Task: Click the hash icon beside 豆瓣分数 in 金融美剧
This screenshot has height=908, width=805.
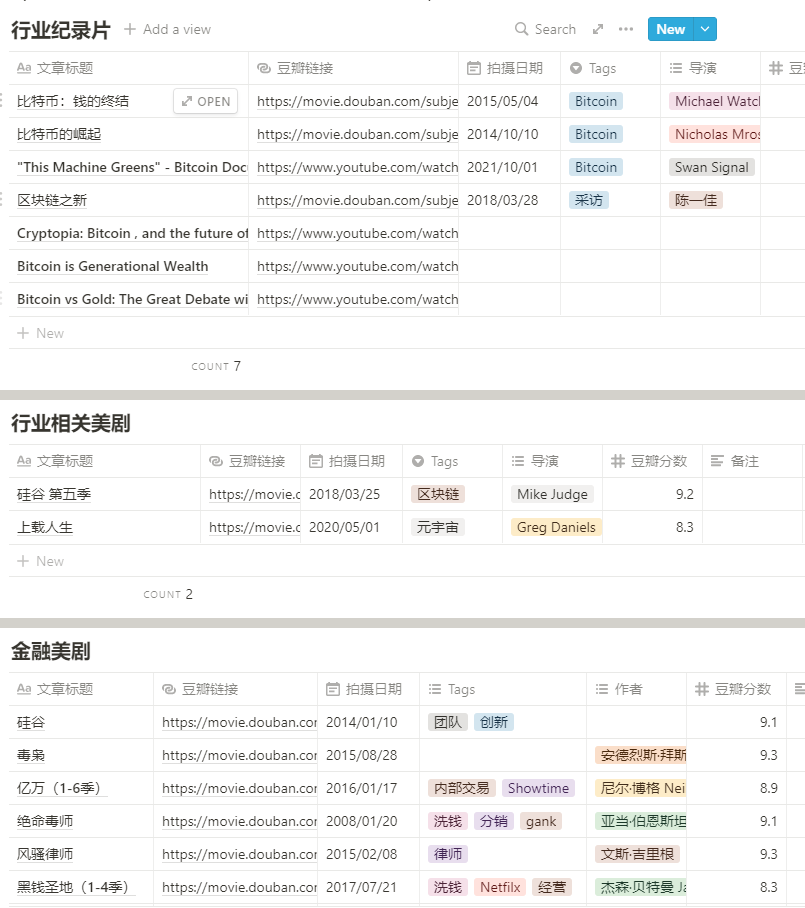Action: tap(701, 689)
